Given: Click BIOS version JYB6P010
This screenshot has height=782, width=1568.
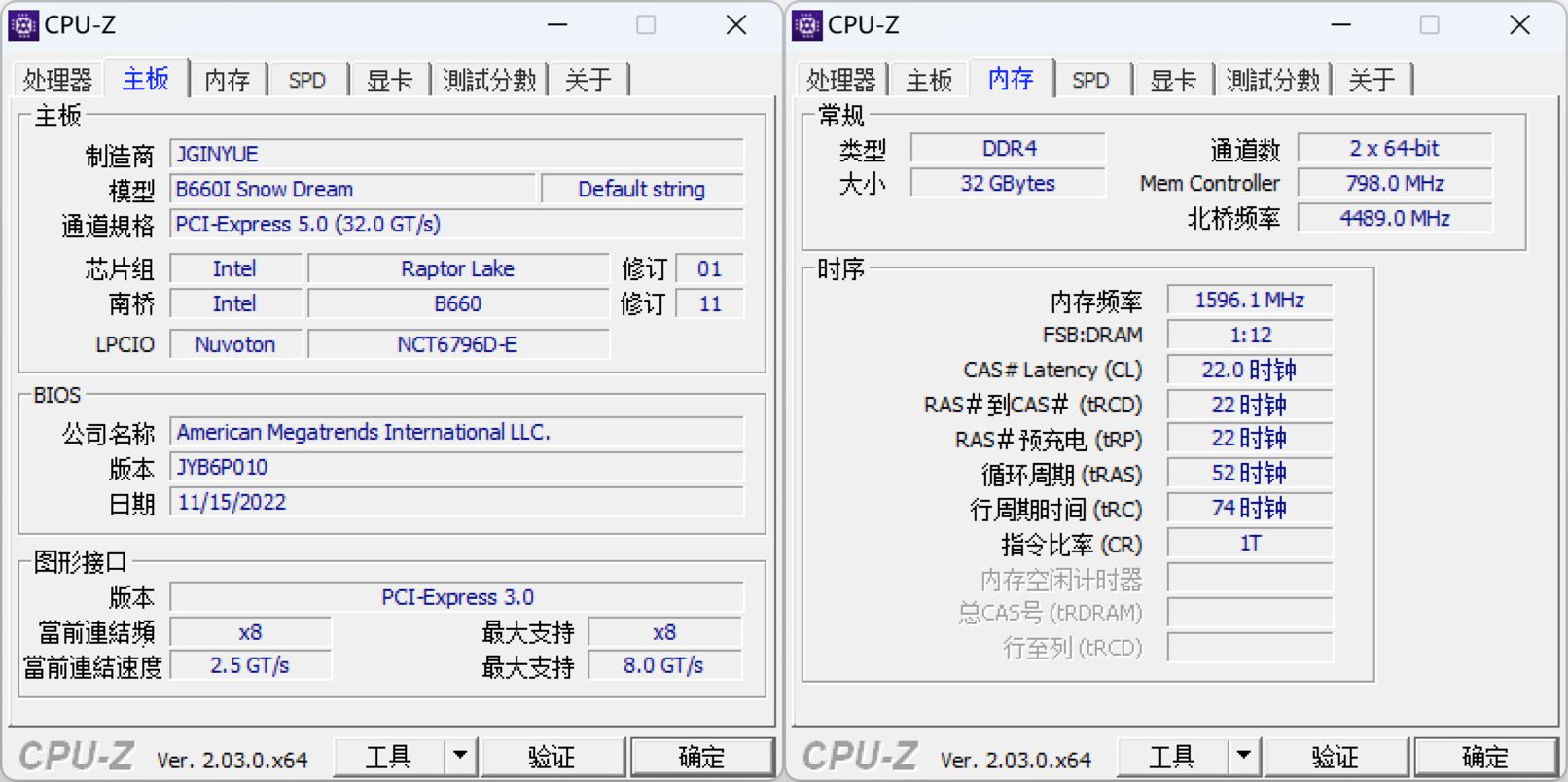Looking at the screenshot, I should (x=456, y=467).
